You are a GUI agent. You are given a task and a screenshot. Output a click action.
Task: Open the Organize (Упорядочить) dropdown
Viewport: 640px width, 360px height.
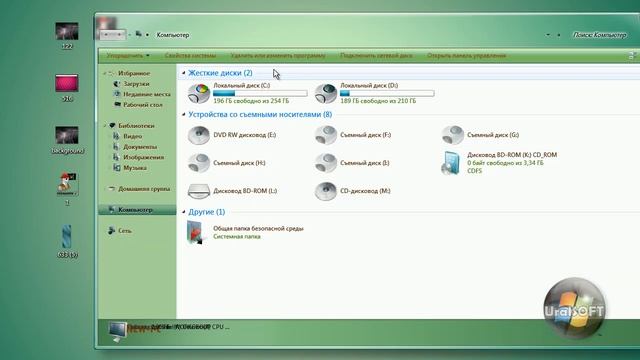pos(128,56)
